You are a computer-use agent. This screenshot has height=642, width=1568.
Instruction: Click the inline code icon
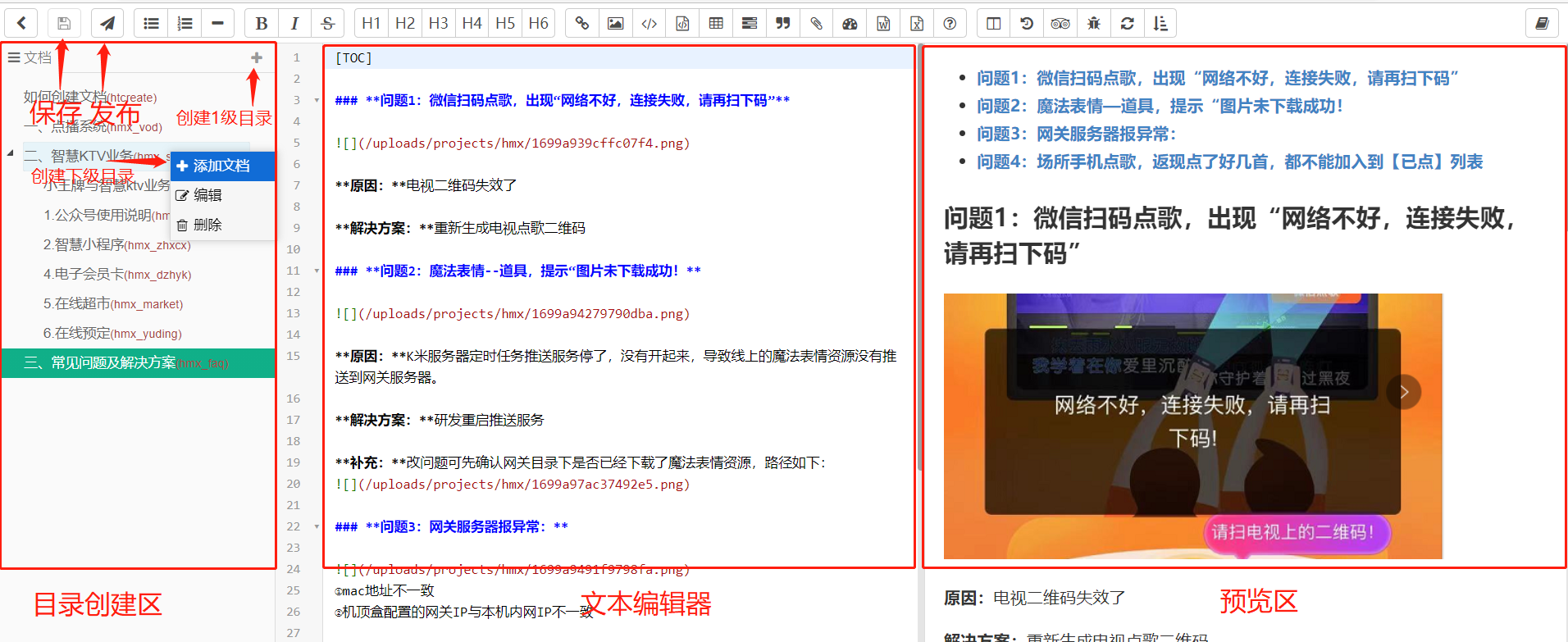click(x=650, y=23)
